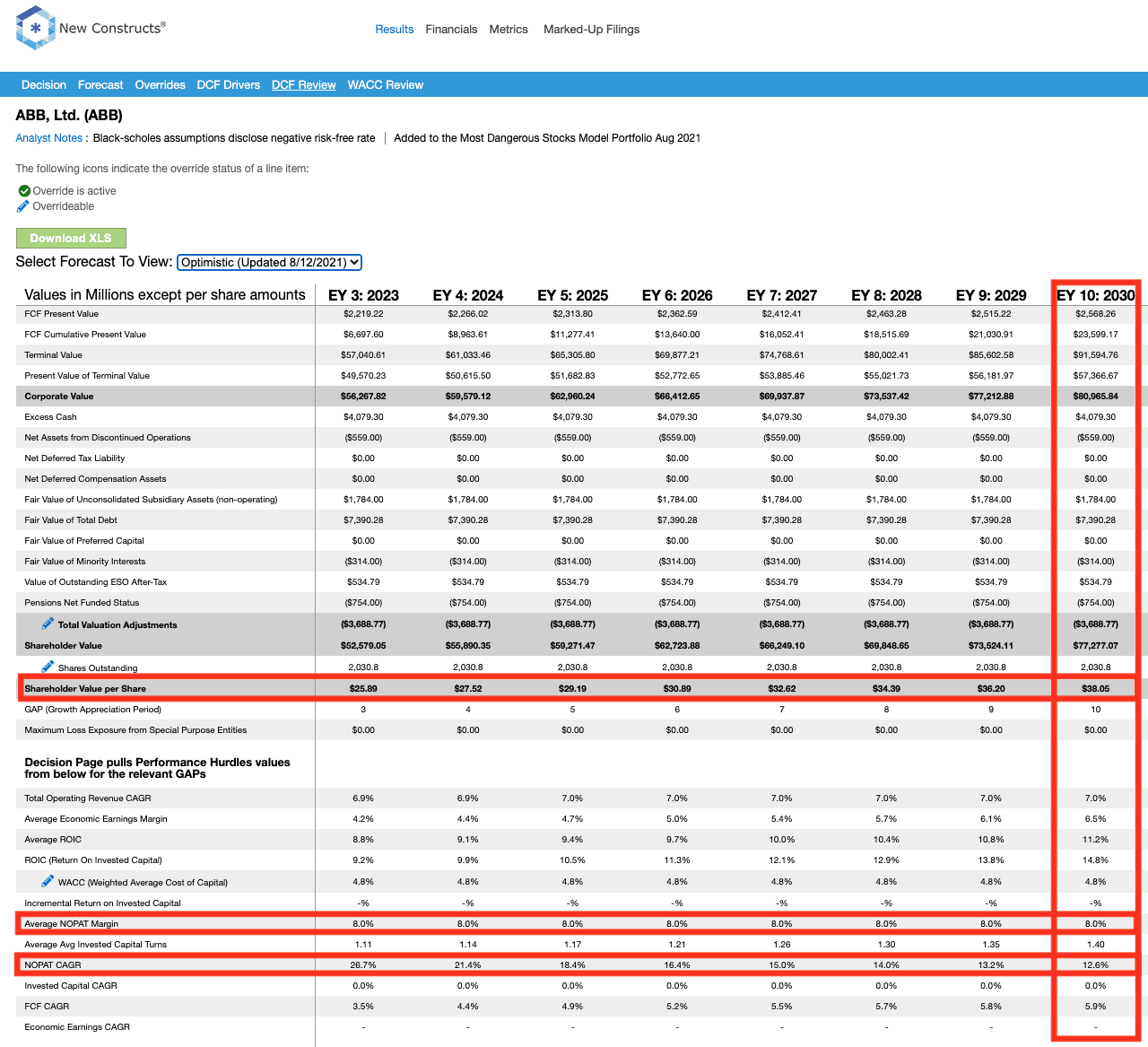Click the EY 9: 2029 column header
The width and height of the screenshot is (1148, 1047).
point(991,295)
